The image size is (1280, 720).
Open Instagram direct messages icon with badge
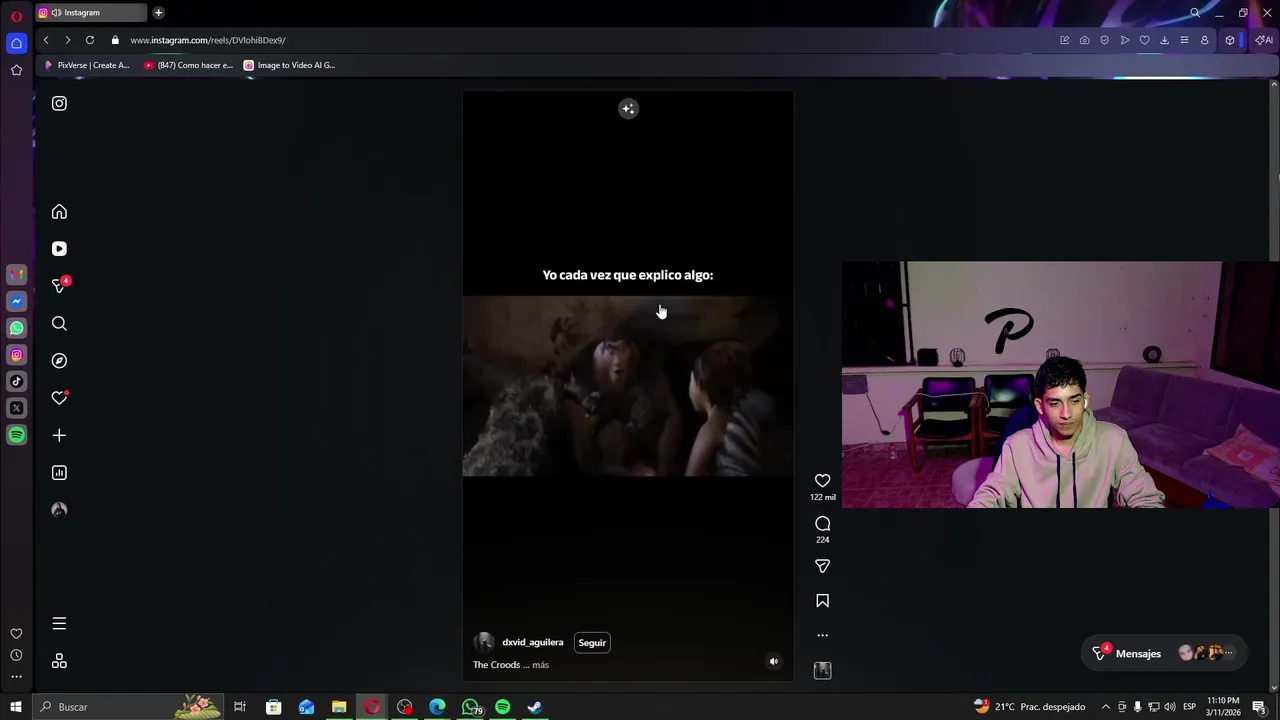tap(60, 286)
